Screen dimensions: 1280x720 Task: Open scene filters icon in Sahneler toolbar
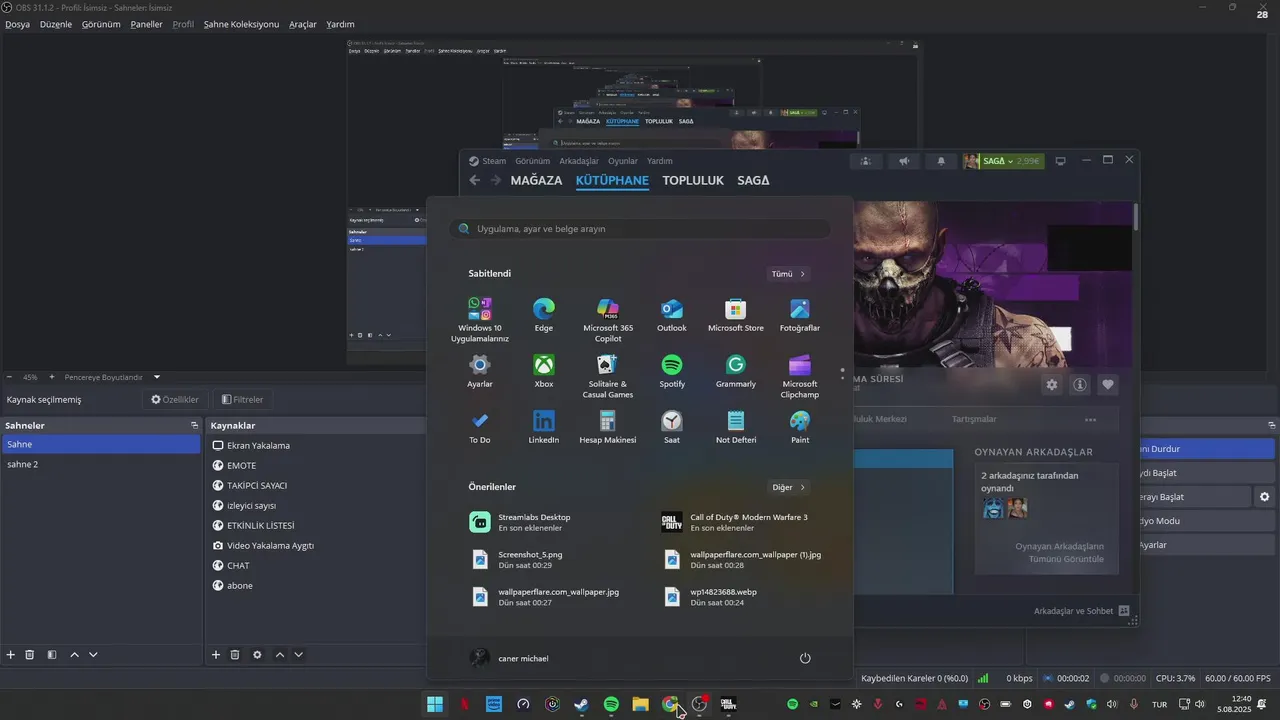click(x=51, y=655)
